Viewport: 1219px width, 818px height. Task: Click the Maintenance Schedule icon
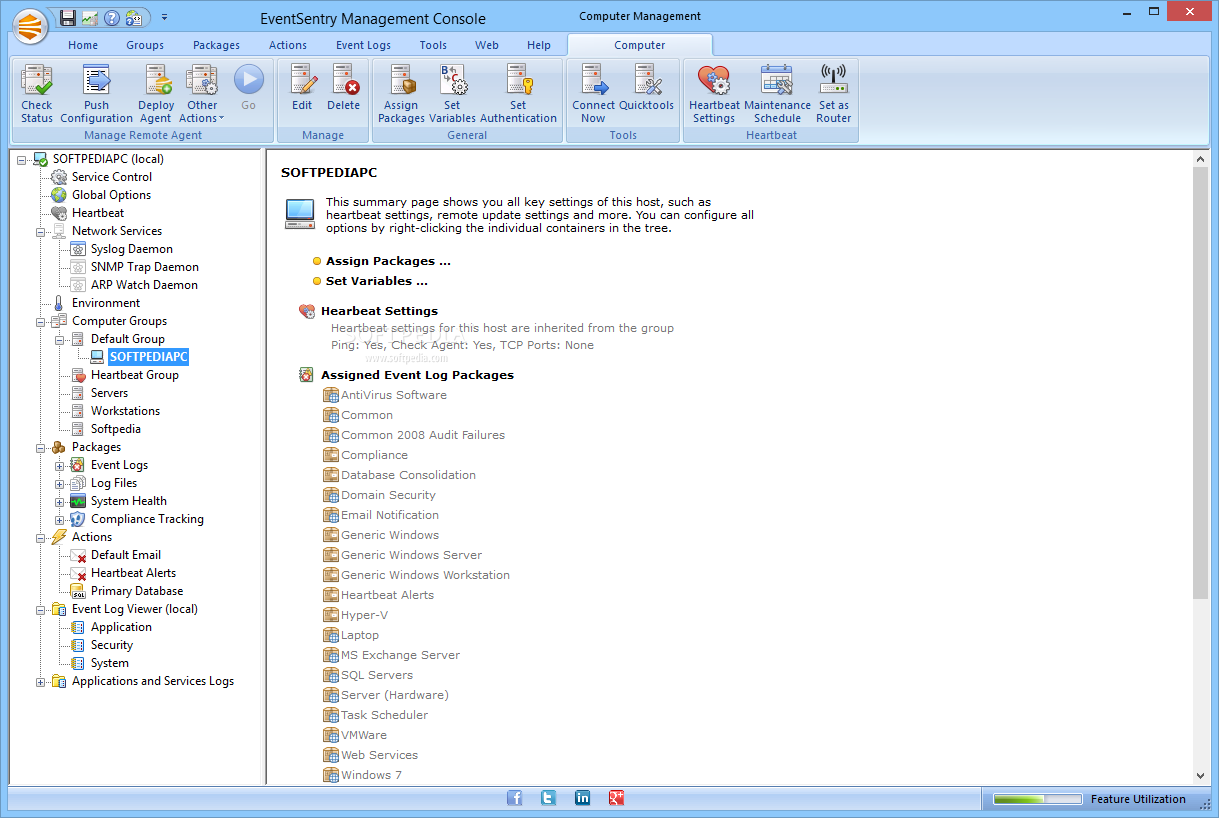[777, 94]
